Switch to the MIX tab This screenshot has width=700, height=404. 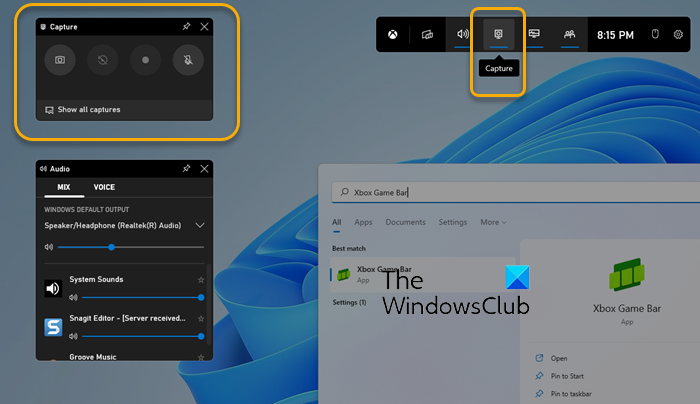pos(64,187)
